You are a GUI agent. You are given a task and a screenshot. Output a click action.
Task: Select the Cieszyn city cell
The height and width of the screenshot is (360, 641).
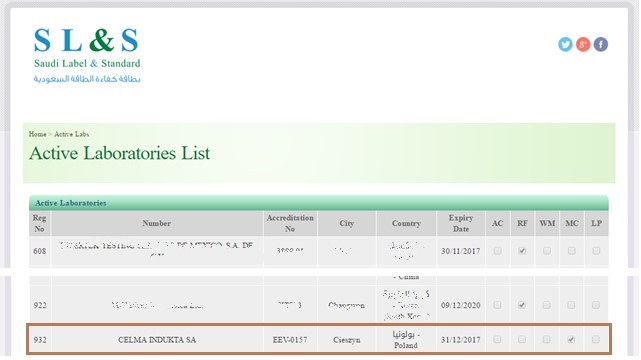click(x=347, y=340)
